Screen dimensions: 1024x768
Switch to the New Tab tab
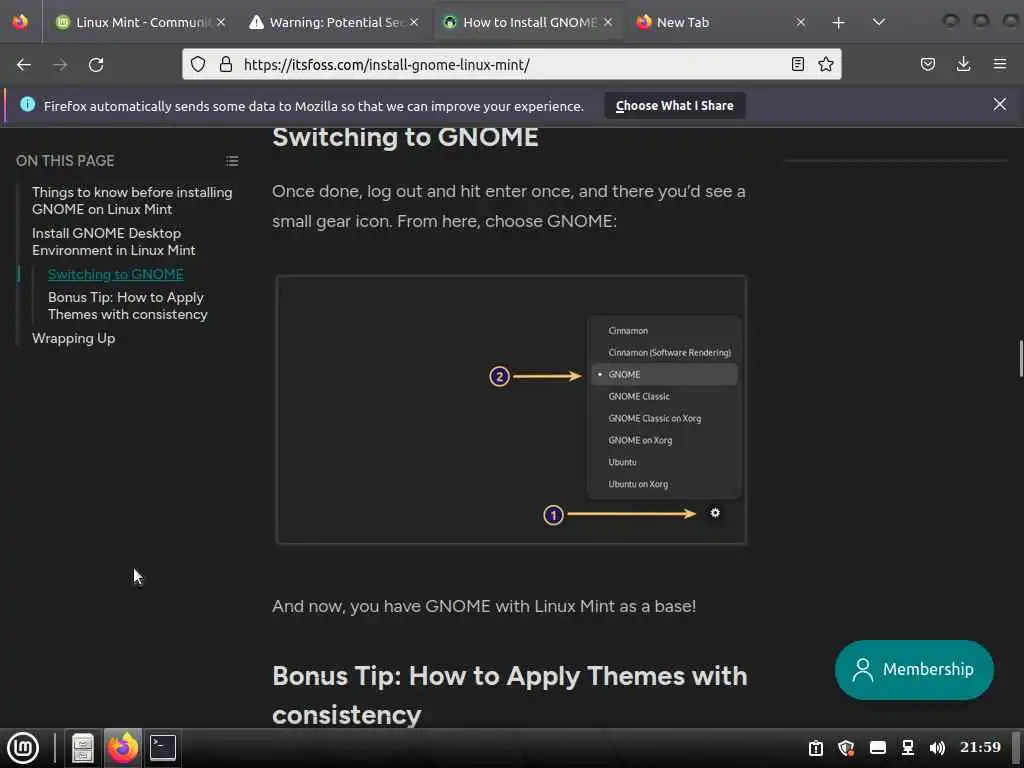click(x=722, y=22)
